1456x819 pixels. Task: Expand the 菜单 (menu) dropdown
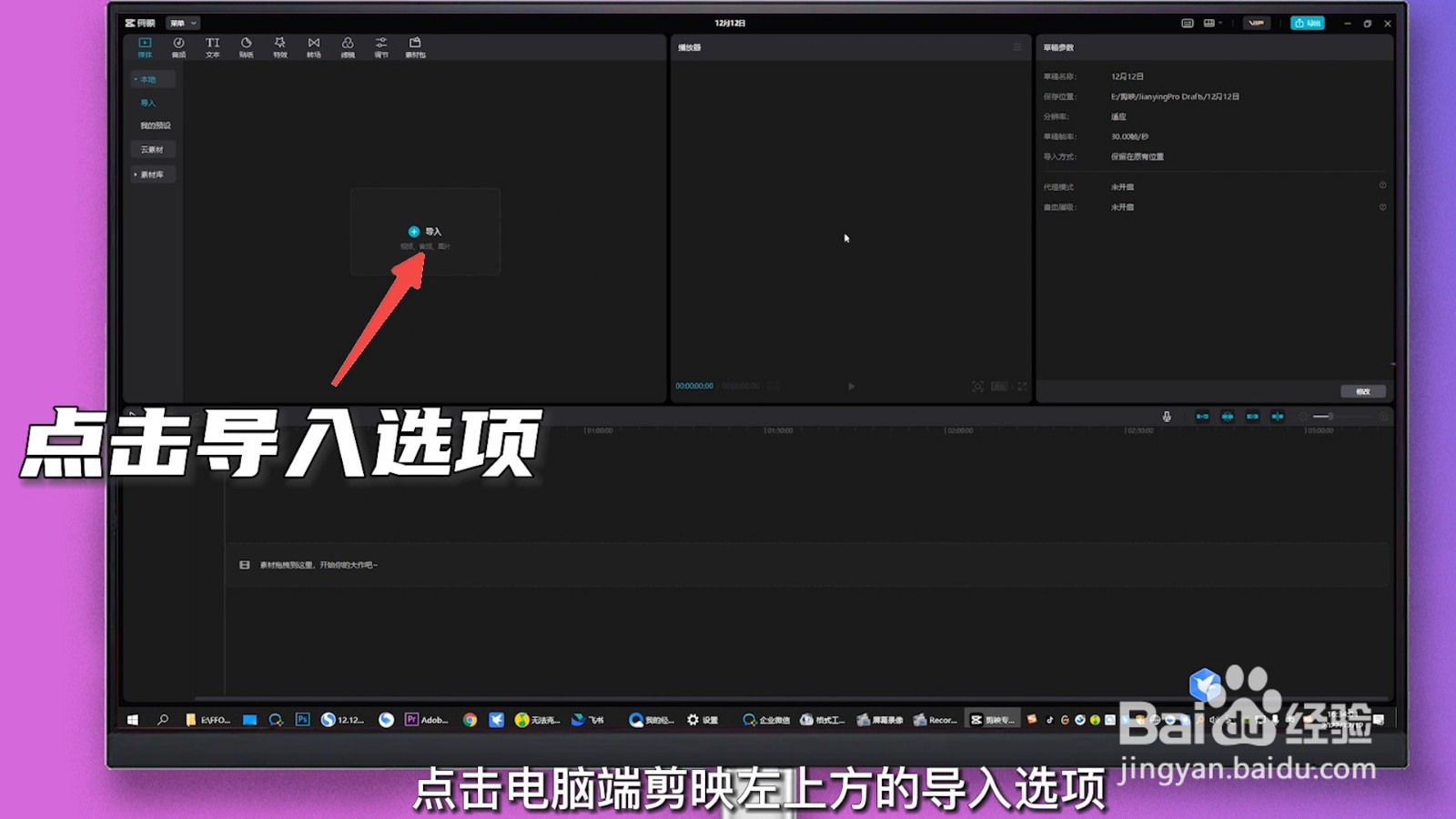(x=181, y=23)
